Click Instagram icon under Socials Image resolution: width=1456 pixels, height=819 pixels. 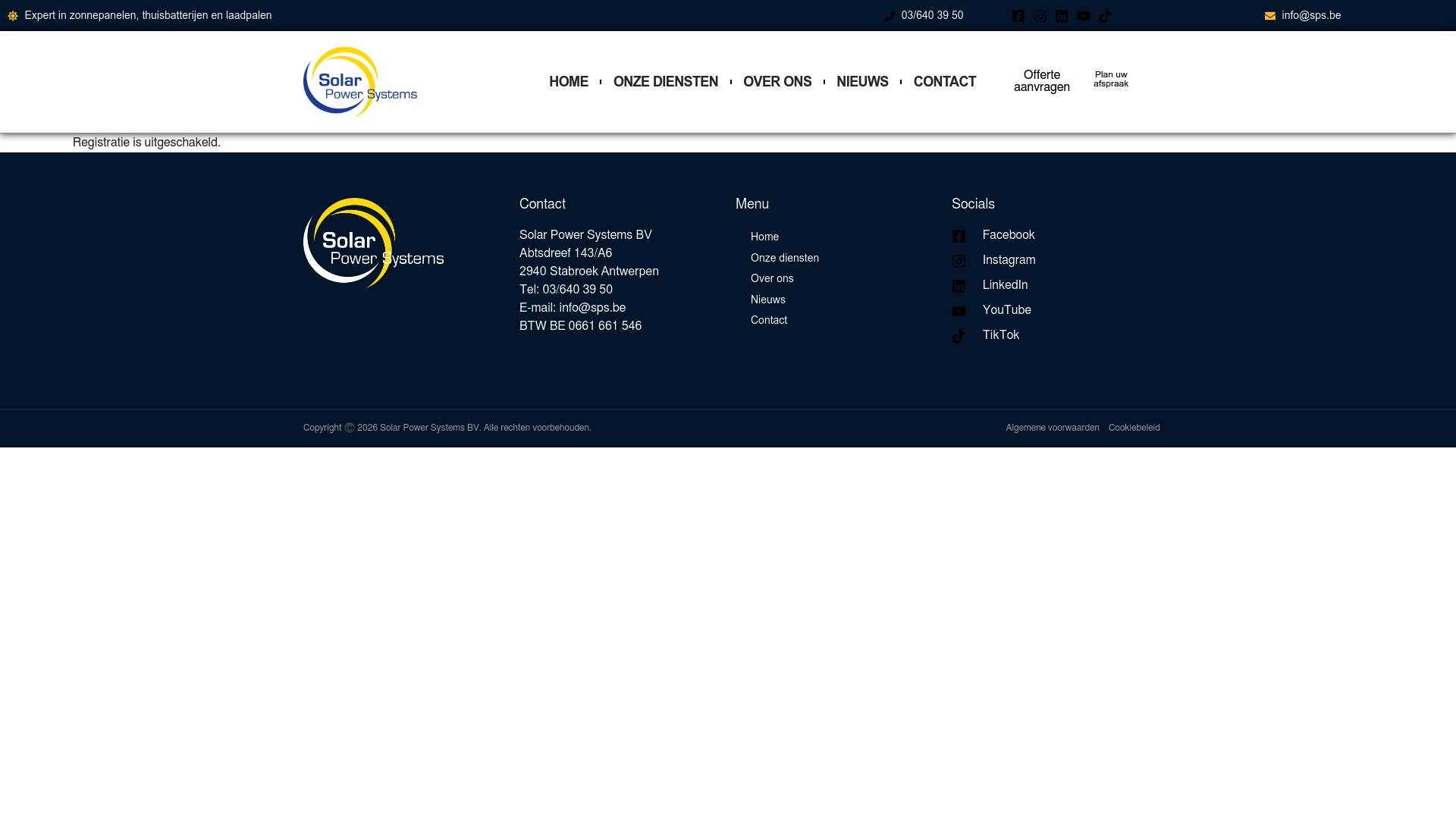(x=959, y=262)
